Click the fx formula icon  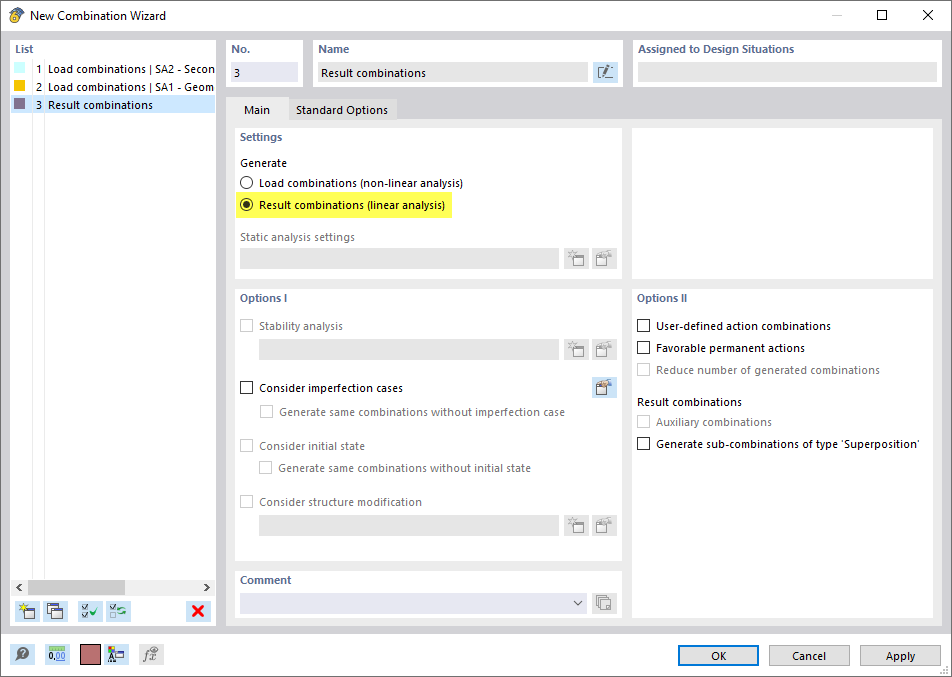tap(151, 654)
